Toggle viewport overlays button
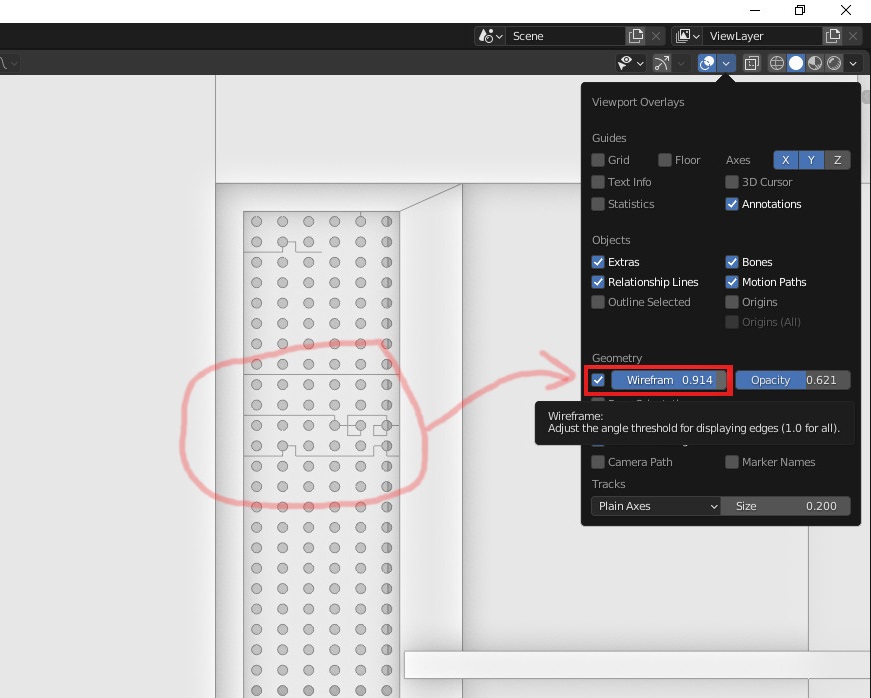 [707, 63]
